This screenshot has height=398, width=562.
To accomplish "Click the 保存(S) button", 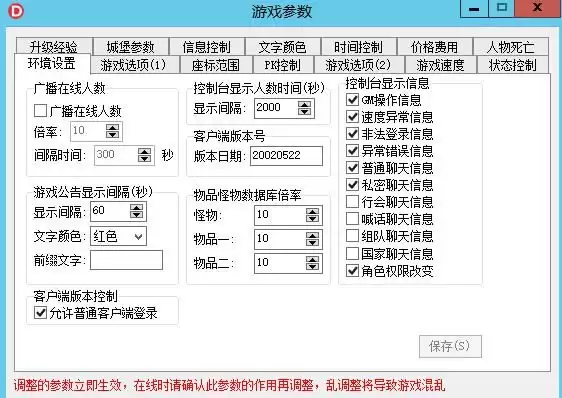I will [450, 346].
